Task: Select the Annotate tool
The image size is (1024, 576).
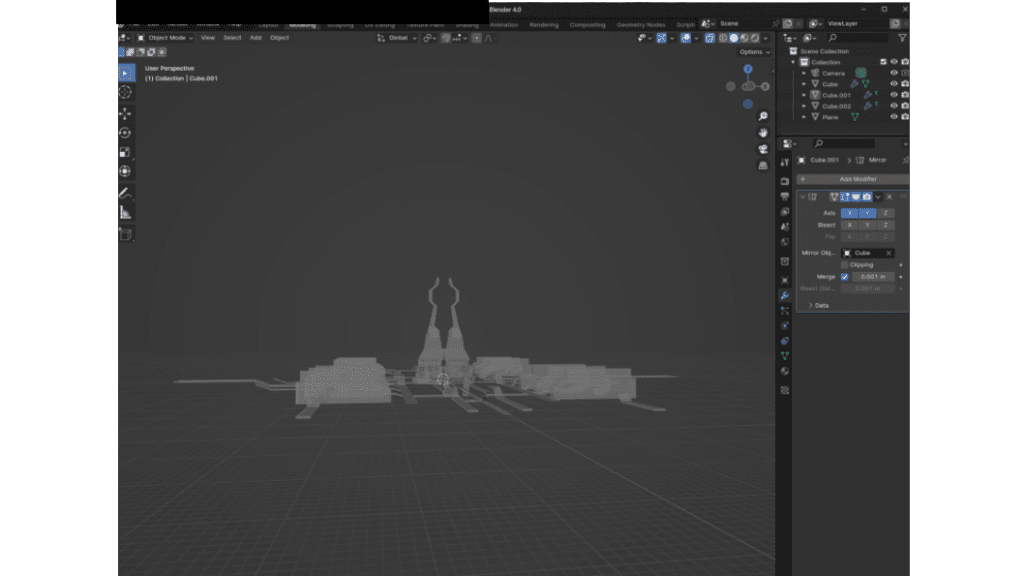Action: [x=125, y=193]
